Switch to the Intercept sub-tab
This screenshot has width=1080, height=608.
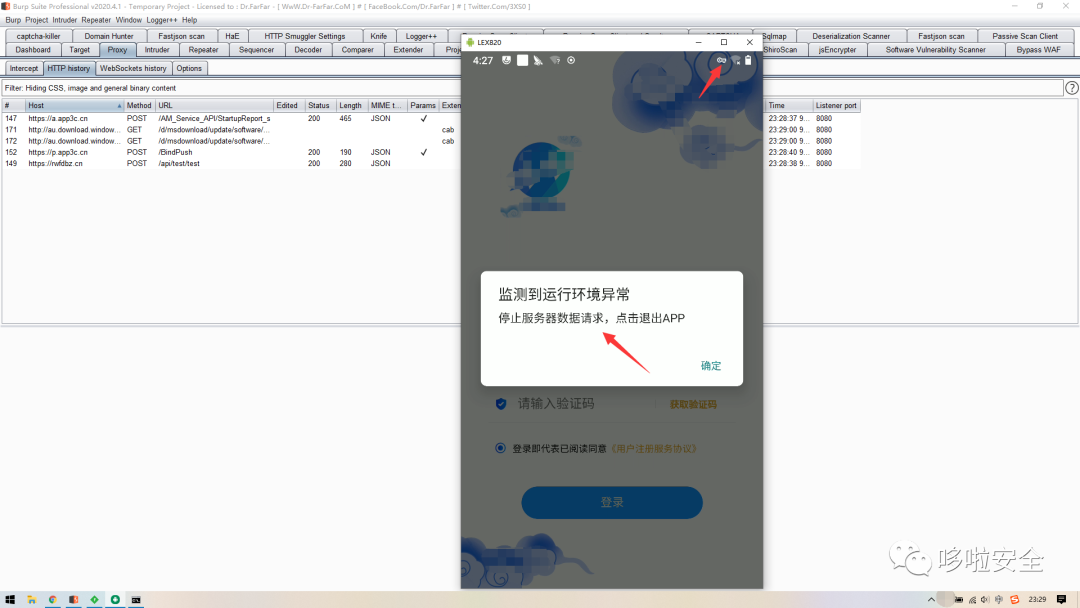point(24,68)
